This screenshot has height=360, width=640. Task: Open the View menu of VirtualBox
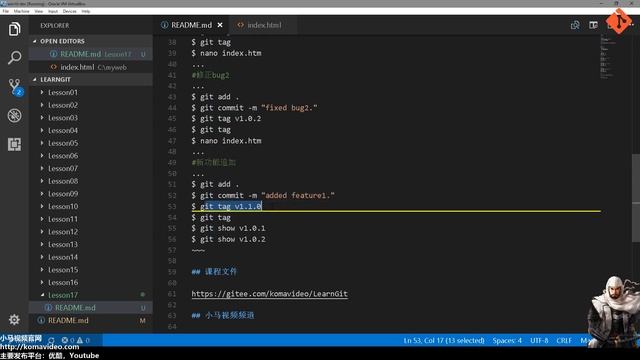(x=39, y=11)
